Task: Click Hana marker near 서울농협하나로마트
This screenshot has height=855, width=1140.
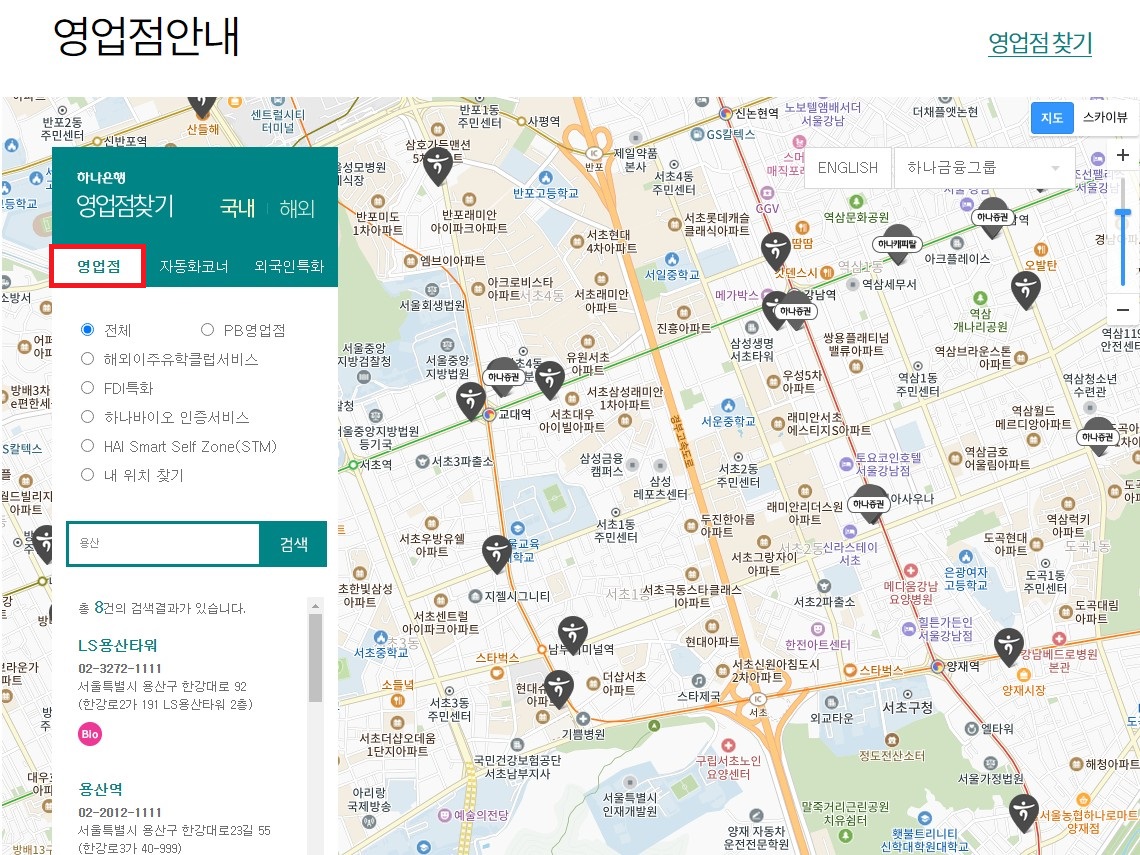Action: (x=1024, y=813)
